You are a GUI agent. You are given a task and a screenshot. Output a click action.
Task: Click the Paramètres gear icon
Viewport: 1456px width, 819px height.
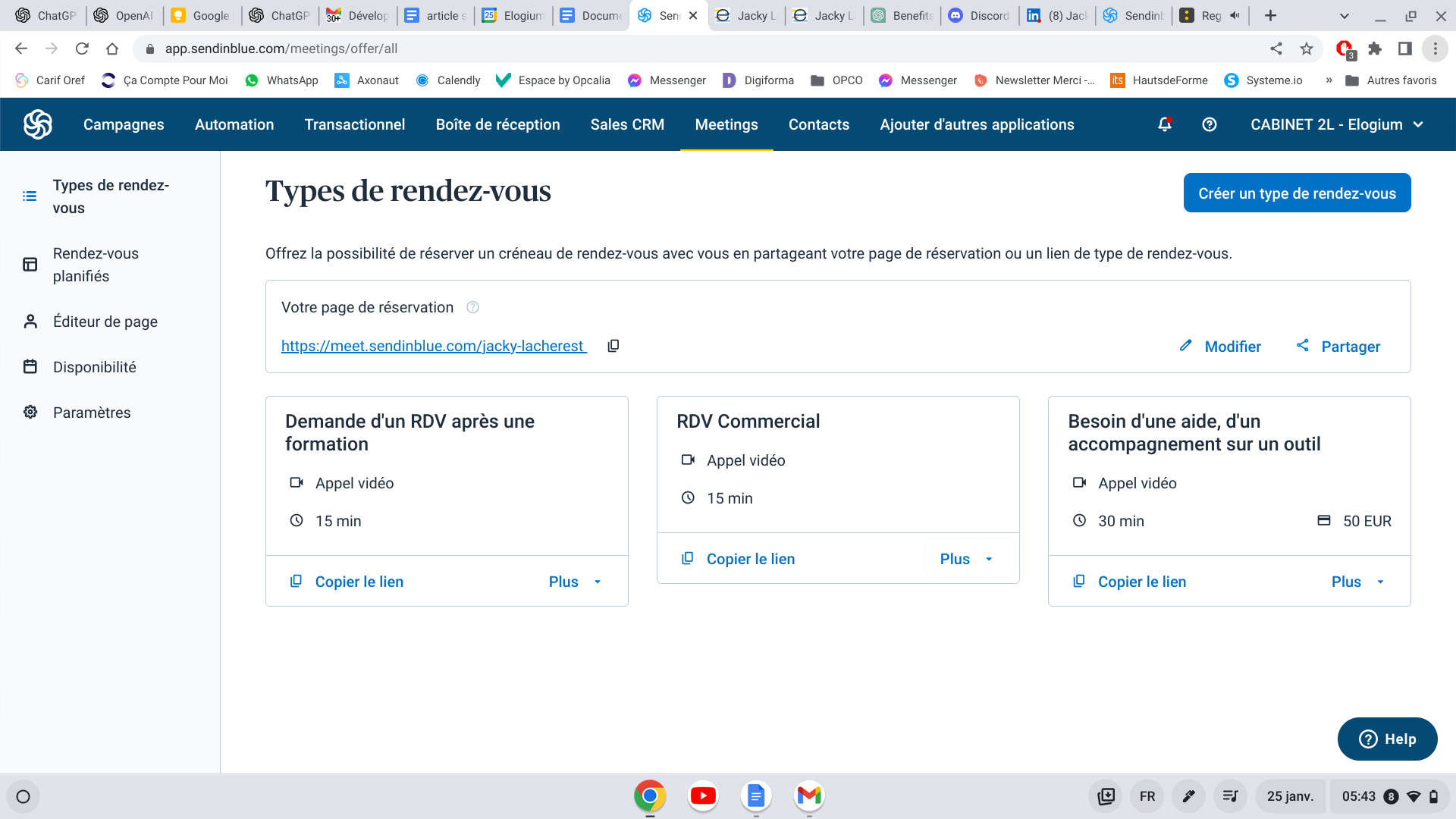[30, 413]
